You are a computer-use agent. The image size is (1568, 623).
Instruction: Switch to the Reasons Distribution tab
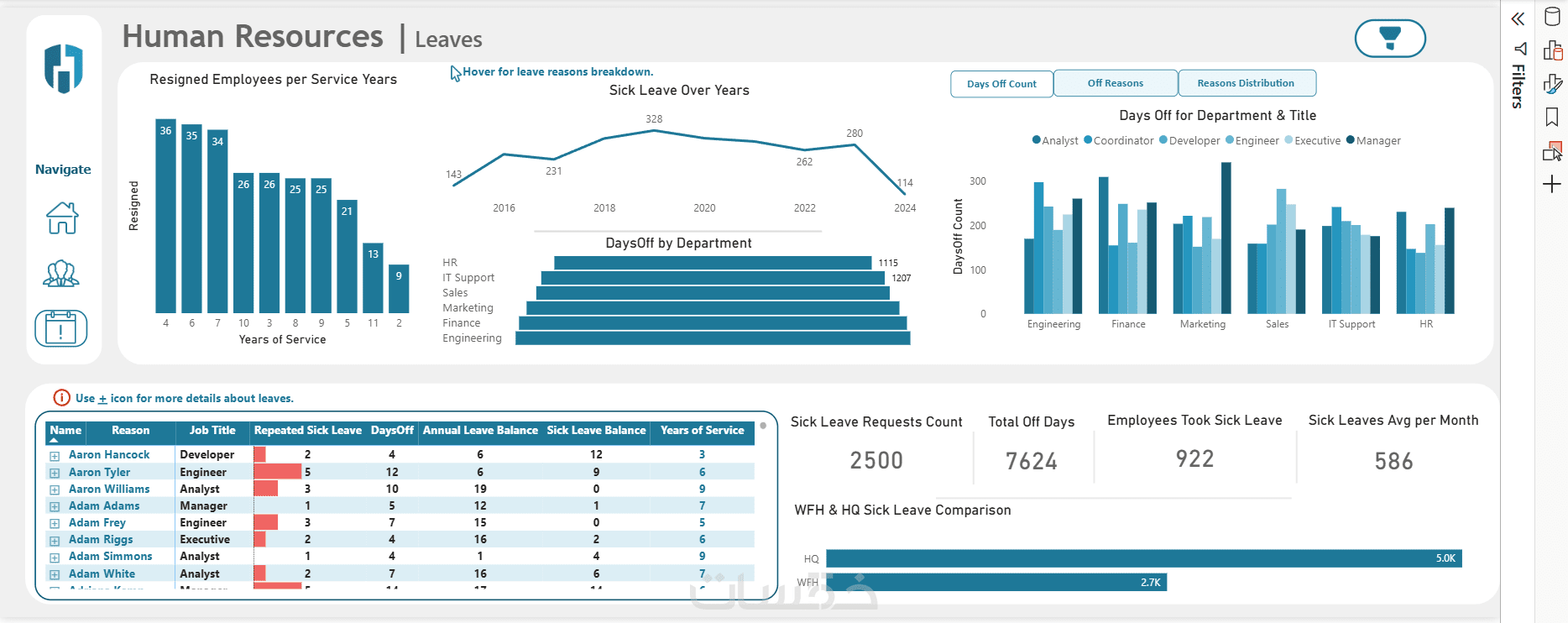click(x=1247, y=83)
